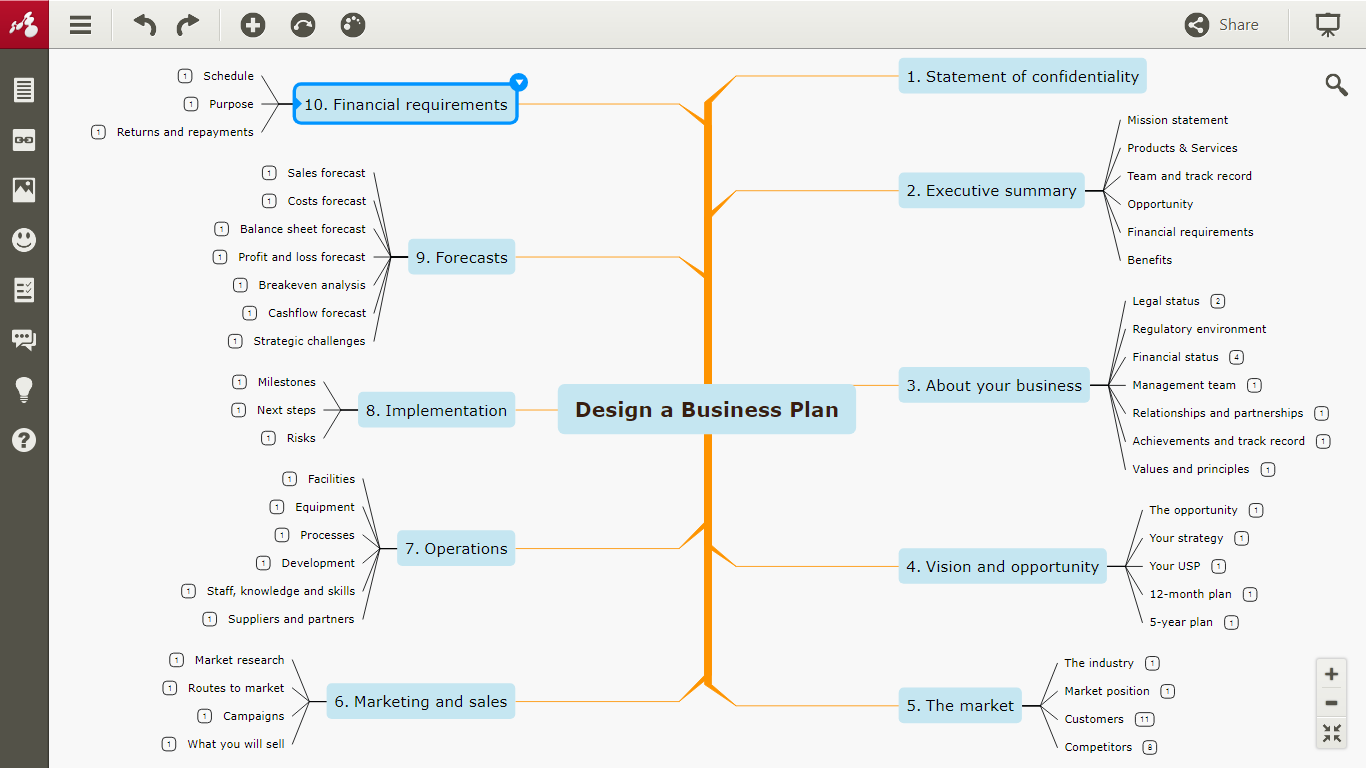Open the hamburger menu

click(80, 24)
